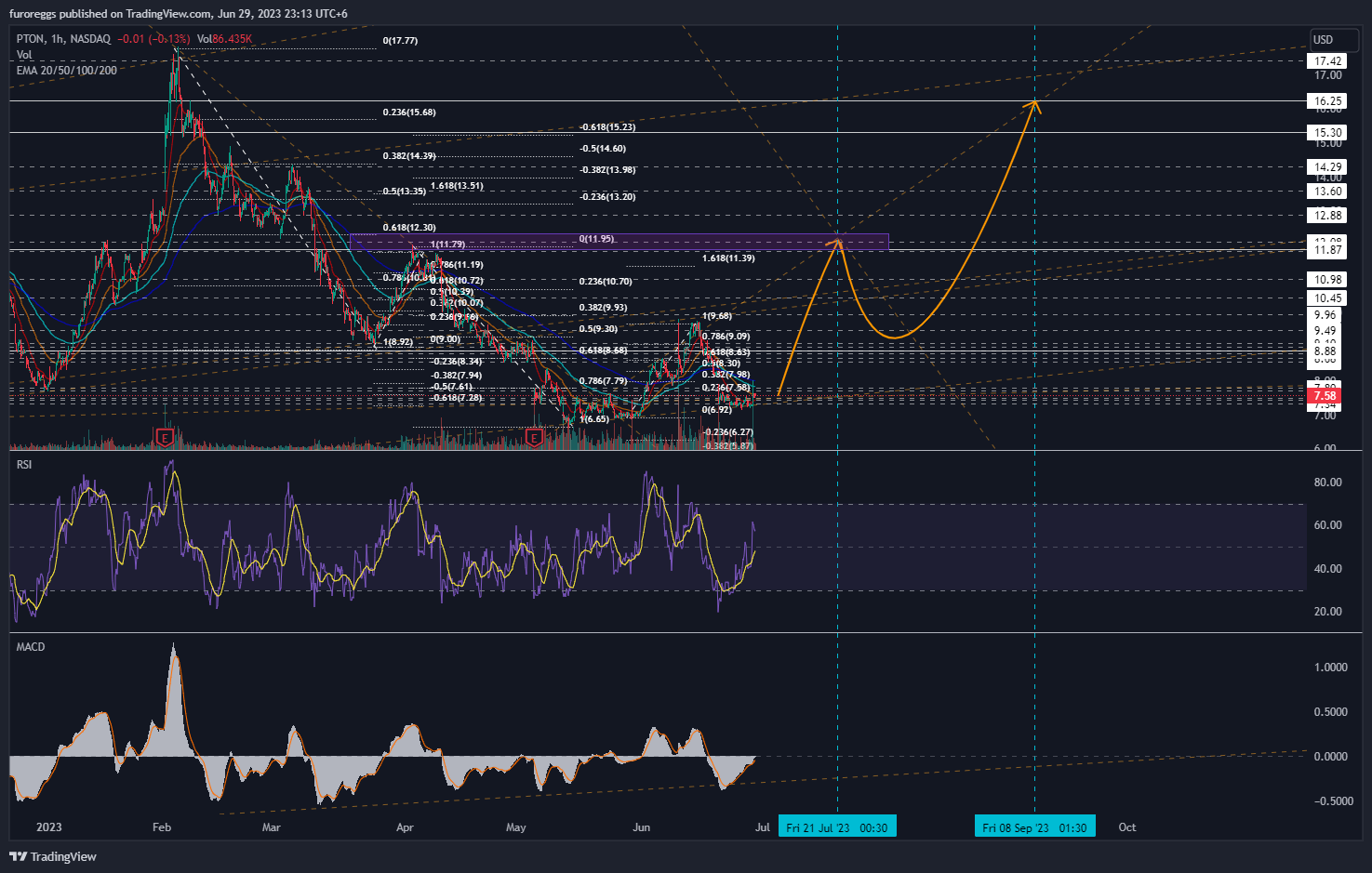
Task: Select the 0.382(14.39) Fibonacci level label
Action: coord(409,156)
